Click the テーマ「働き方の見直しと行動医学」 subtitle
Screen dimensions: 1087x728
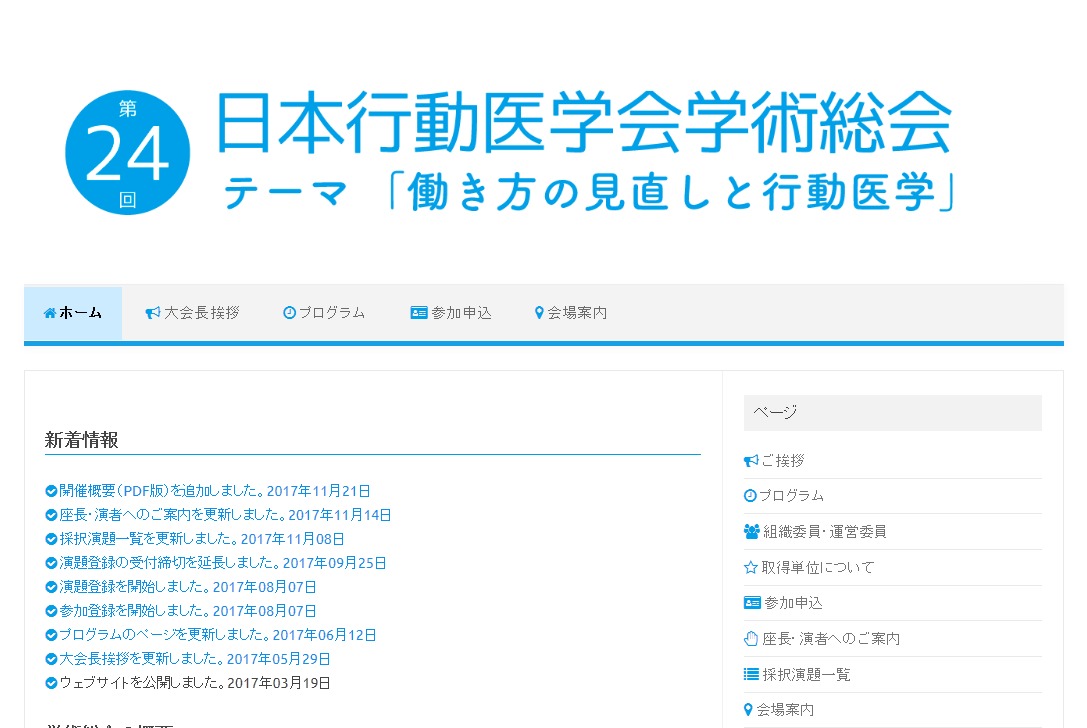pos(591,192)
